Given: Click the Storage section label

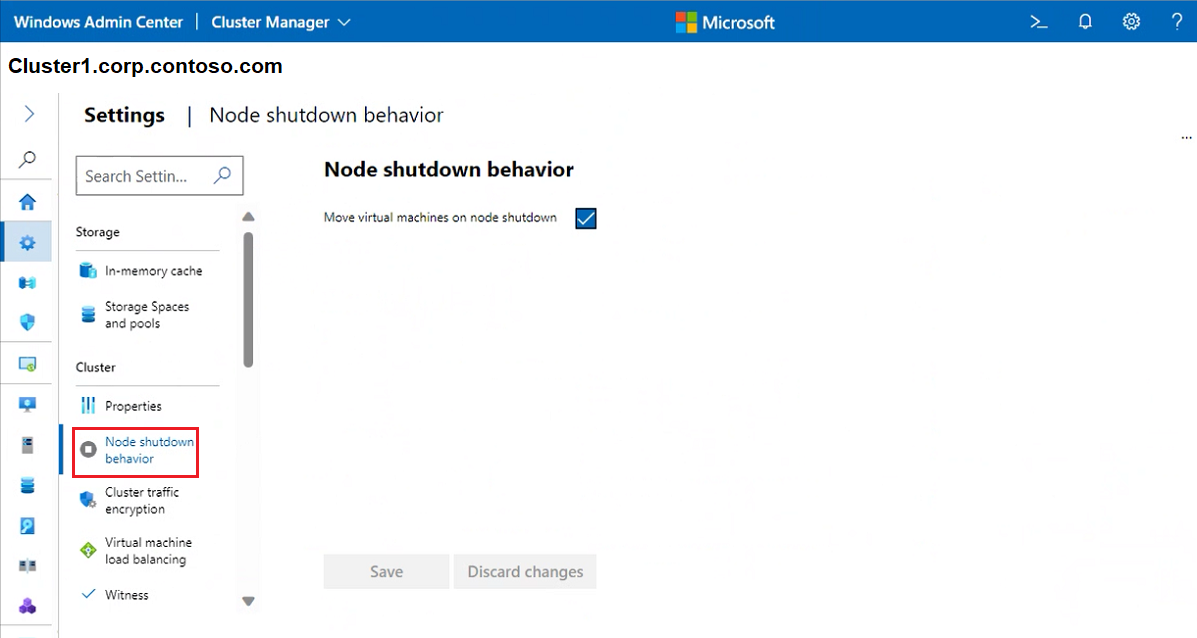Looking at the screenshot, I should [x=98, y=232].
